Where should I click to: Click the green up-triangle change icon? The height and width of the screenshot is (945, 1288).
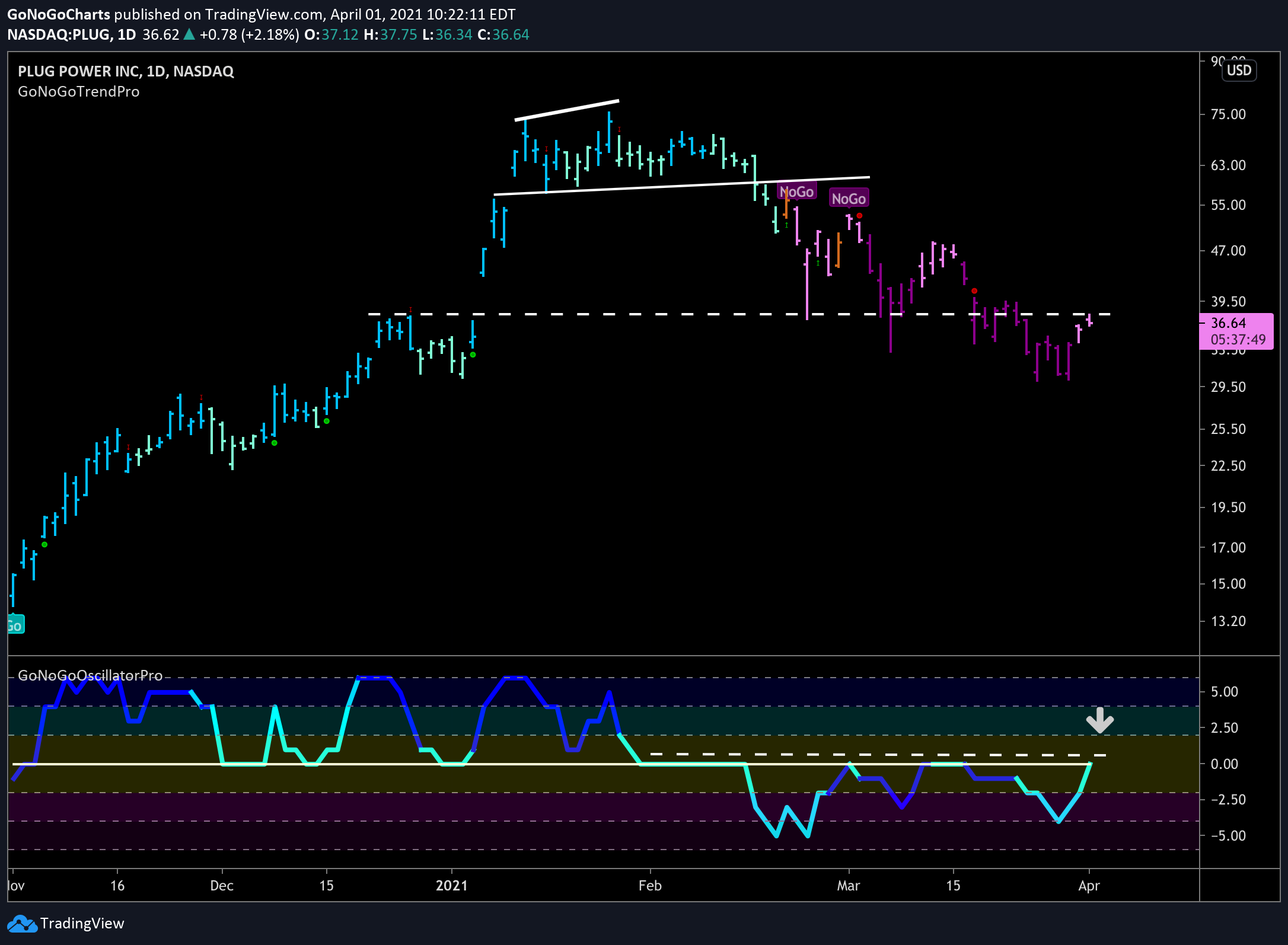189,34
